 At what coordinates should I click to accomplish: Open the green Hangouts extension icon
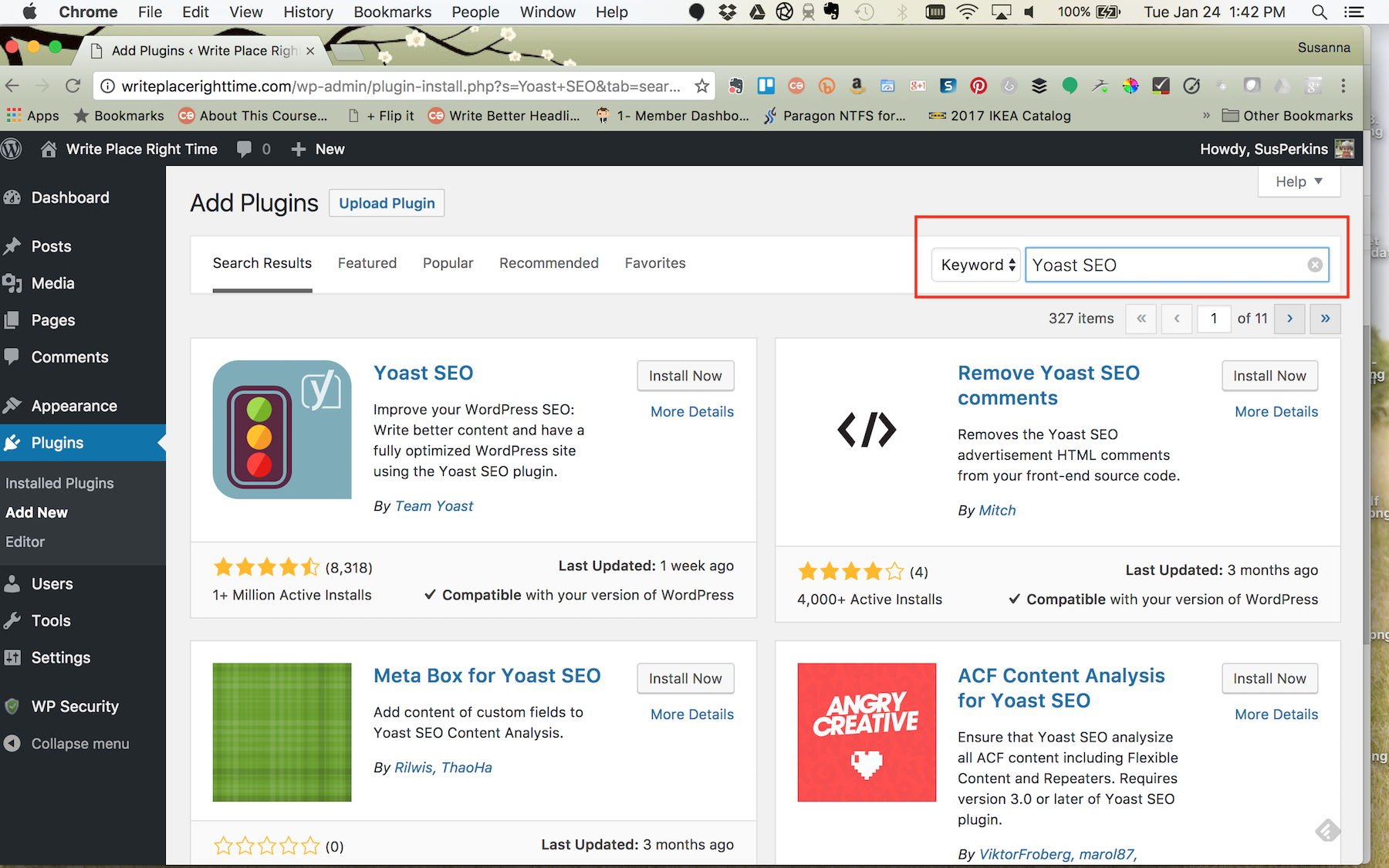coord(1070,86)
